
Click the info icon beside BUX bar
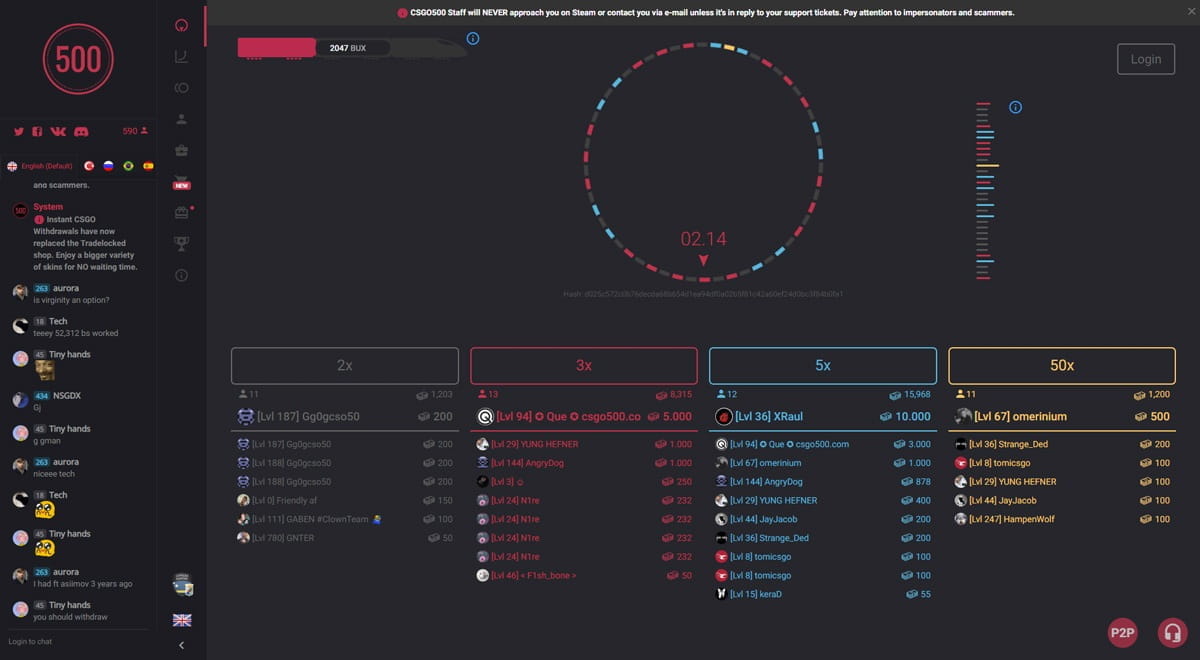(x=473, y=39)
